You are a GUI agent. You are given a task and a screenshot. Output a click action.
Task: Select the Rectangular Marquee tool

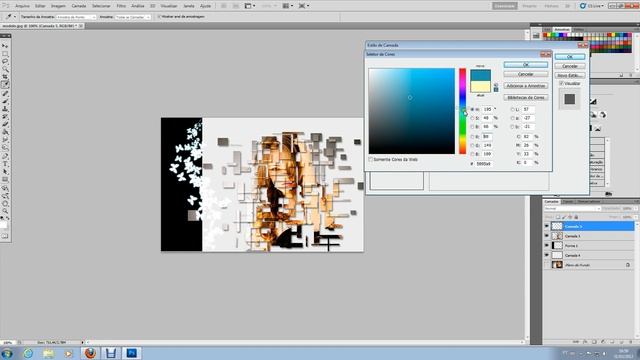tap(5, 53)
